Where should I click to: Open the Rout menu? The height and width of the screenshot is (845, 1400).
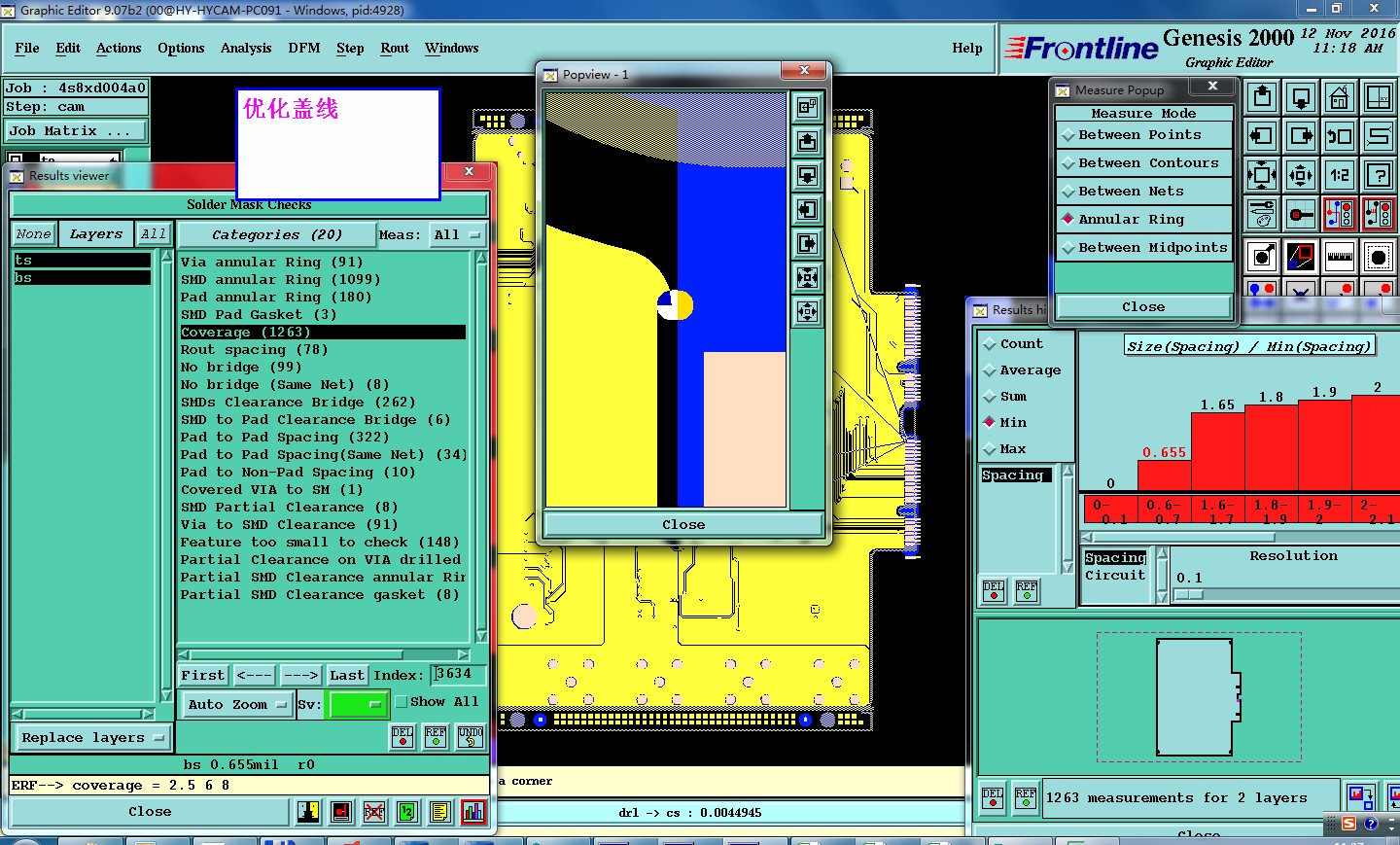click(x=395, y=48)
